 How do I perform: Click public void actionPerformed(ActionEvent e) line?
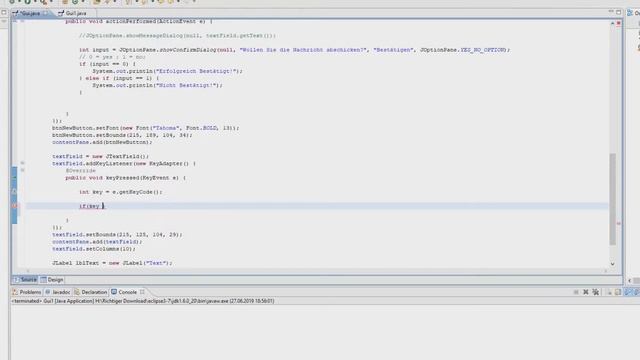tap(139, 21)
